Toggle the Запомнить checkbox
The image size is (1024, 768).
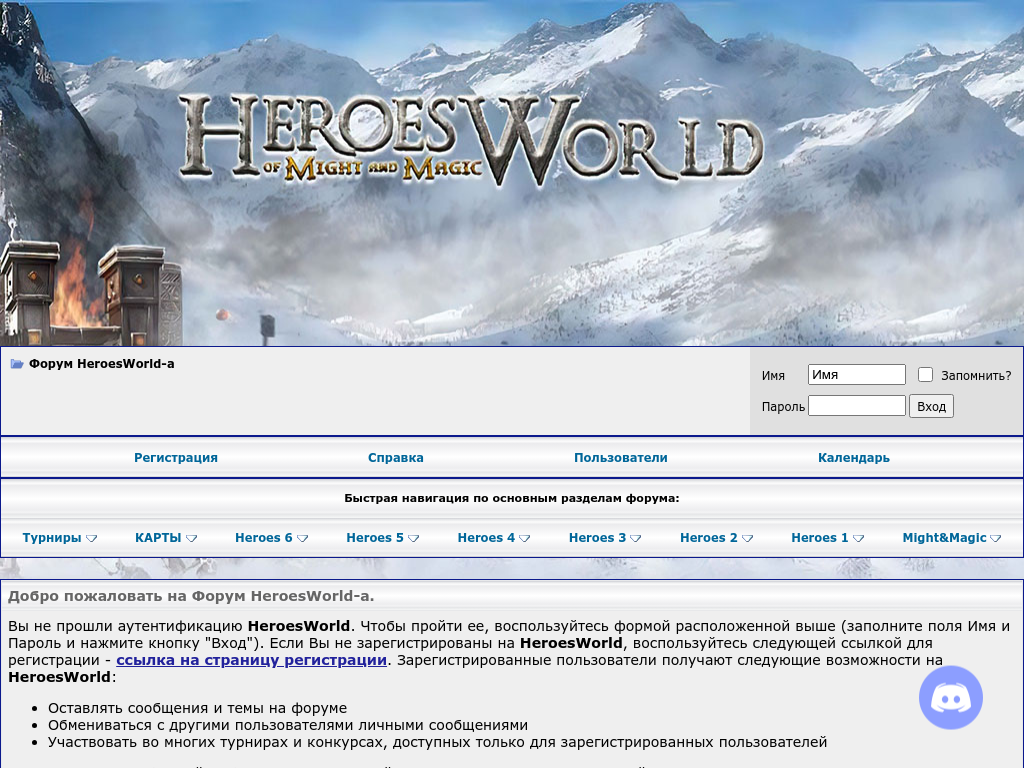point(925,375)
